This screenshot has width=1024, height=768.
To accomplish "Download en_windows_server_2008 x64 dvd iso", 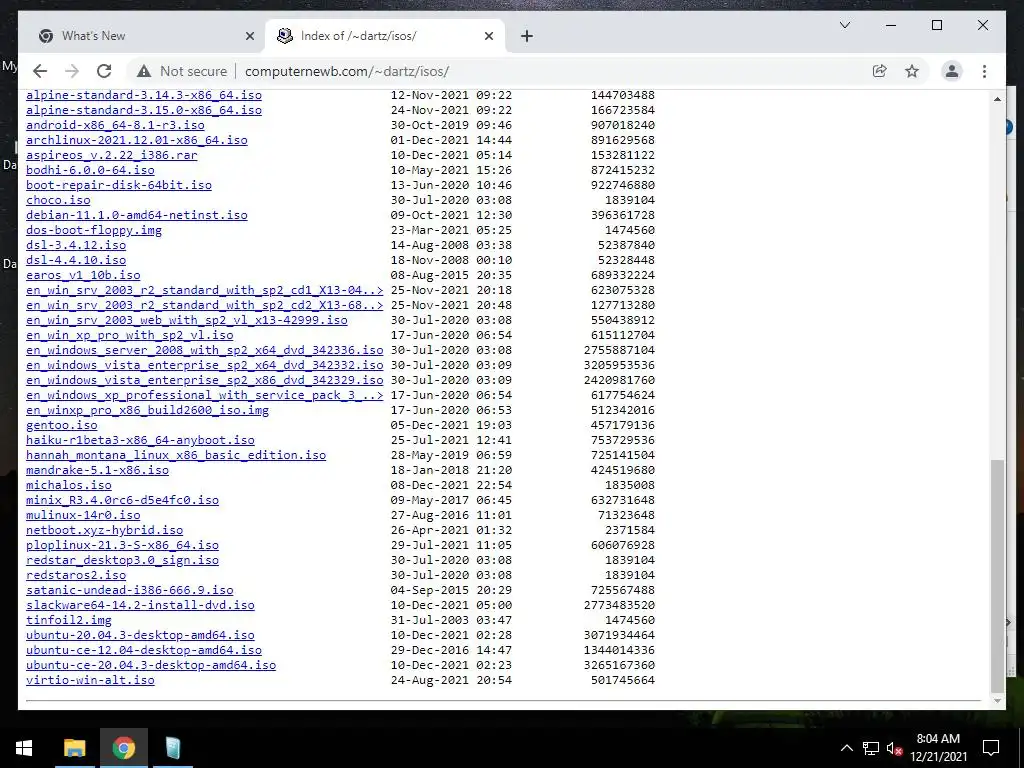I will [x=204, y=351].
